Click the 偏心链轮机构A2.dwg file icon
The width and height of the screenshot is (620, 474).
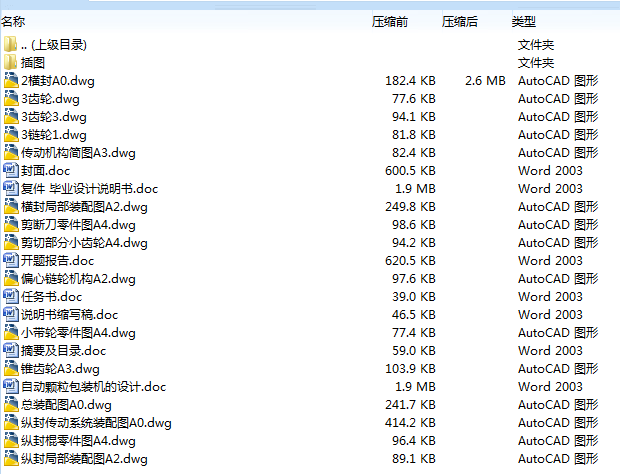(x=11, y=278)
